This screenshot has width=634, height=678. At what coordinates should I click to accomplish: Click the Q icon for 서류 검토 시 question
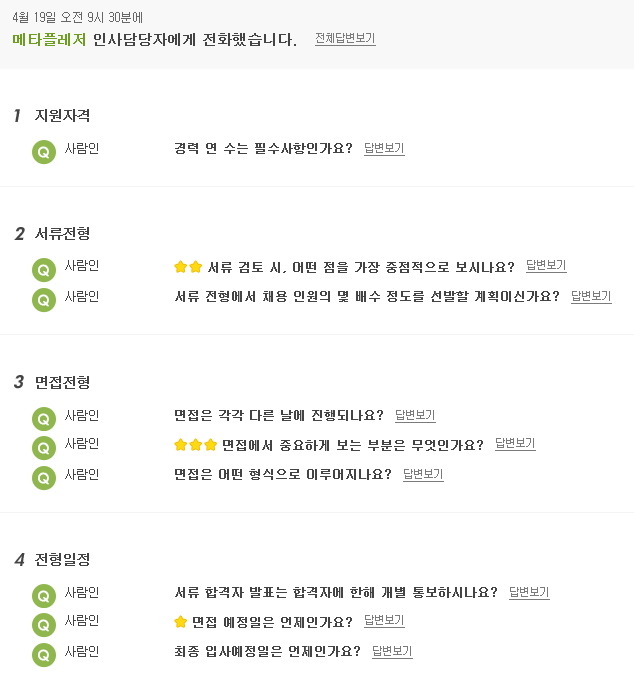pyautogui.click(x=44, y=270)
